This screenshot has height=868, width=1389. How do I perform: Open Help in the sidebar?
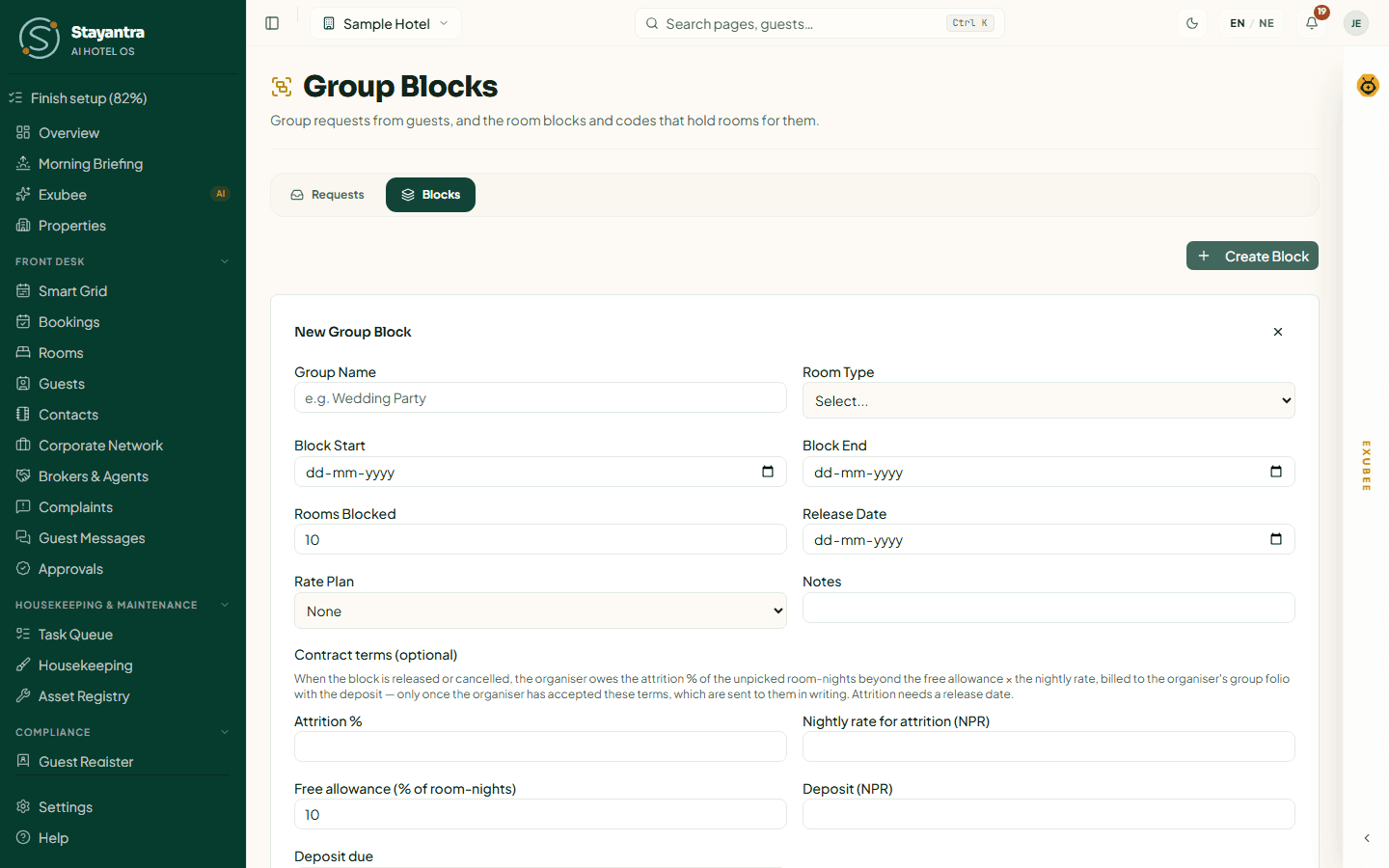click(x=123, y=838)
